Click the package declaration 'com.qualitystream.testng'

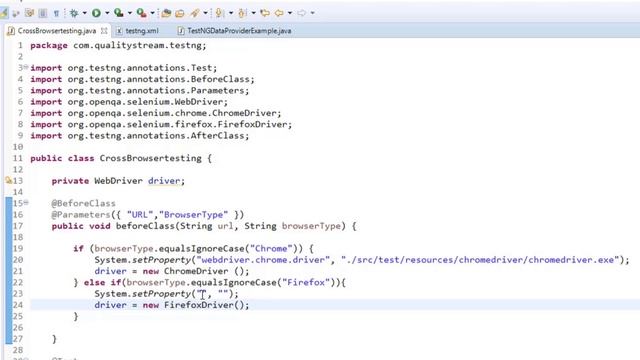click(138, 45)
